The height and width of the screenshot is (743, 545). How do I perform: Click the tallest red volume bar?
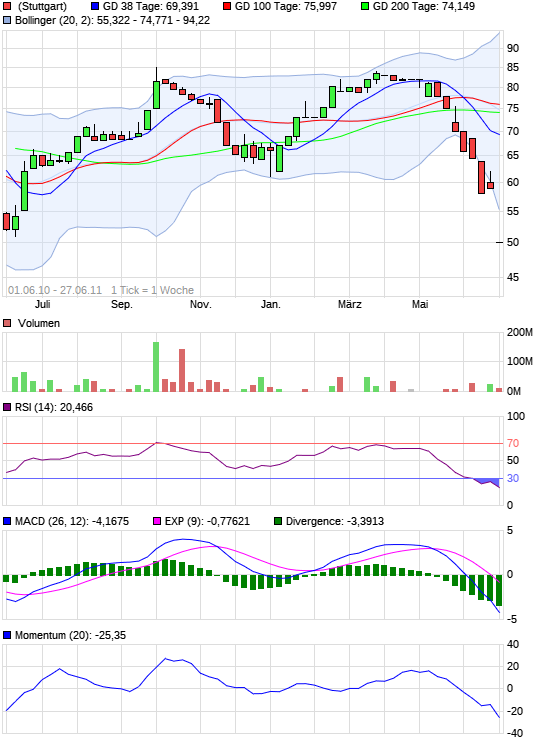[182, 370]
